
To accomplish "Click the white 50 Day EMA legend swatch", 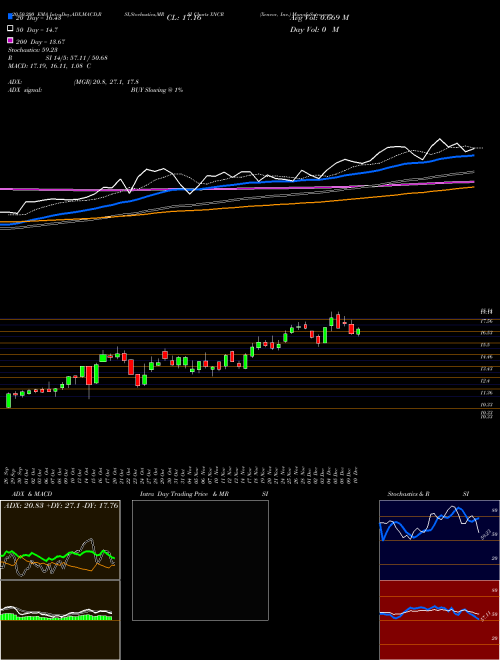I will point(10,29).
